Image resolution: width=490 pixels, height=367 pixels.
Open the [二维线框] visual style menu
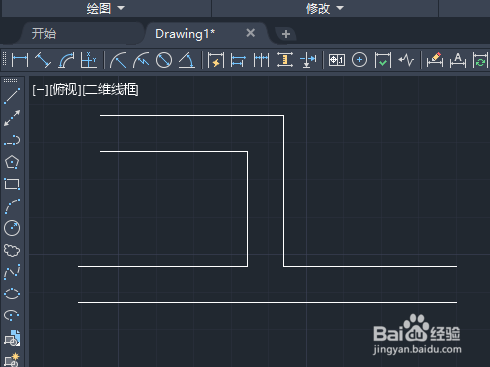click(x=110, y=90)
